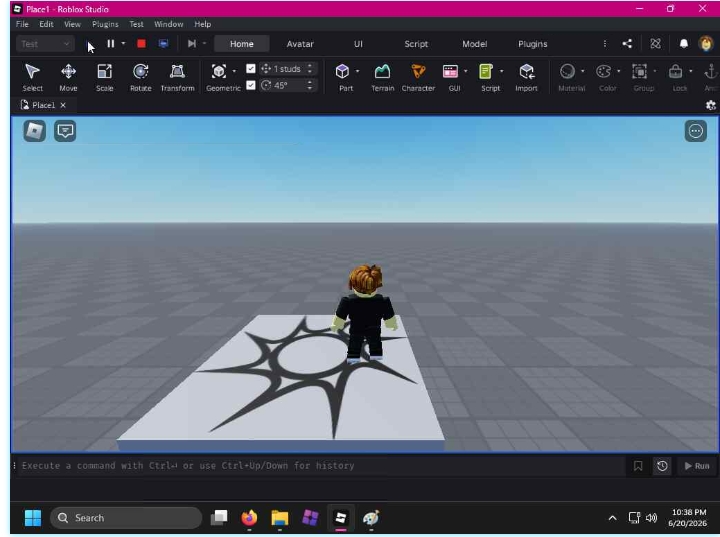Open the Help menu
Screen dimensions: 720x537
202,24
